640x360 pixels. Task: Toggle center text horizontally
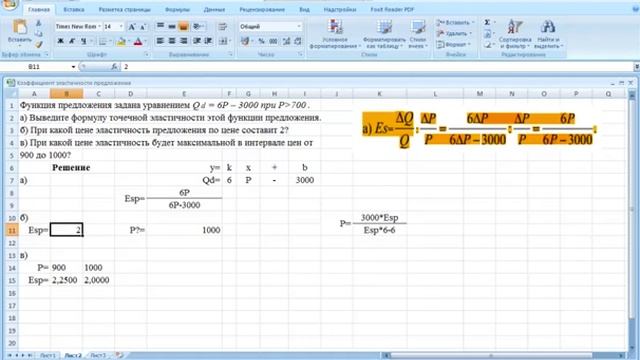tap(172, 41)
